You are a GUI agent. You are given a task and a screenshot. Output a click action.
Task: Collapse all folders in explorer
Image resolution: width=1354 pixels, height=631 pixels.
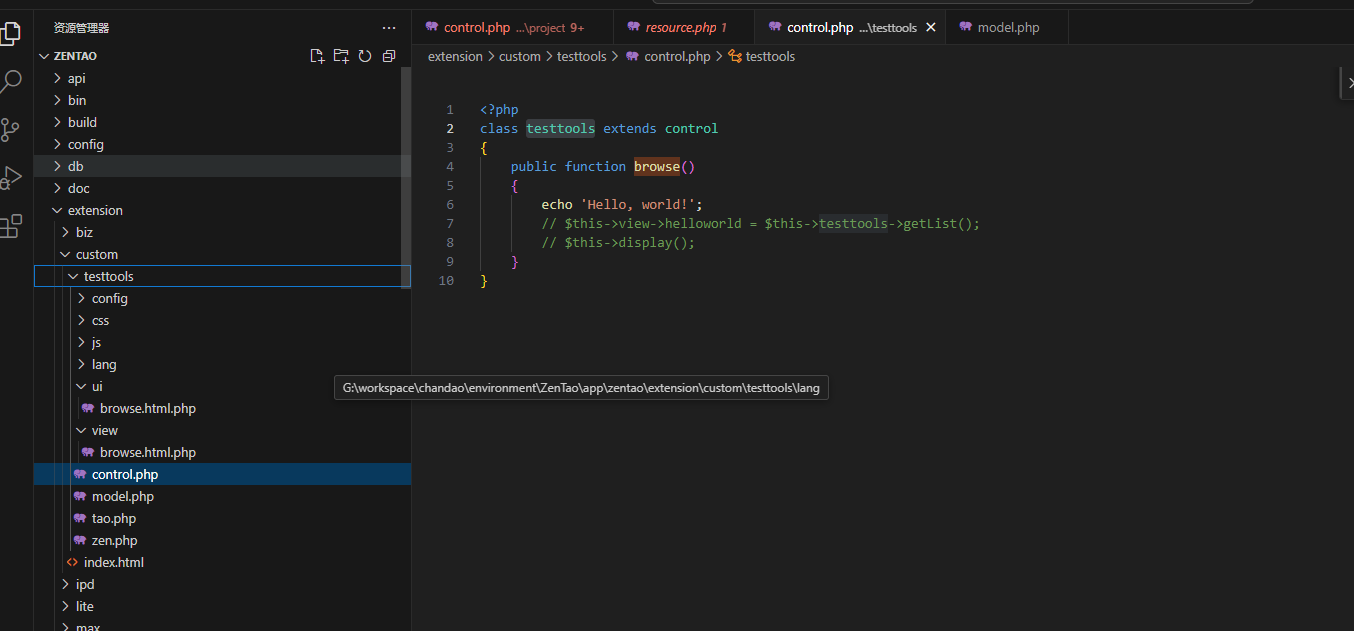point(389,56)
